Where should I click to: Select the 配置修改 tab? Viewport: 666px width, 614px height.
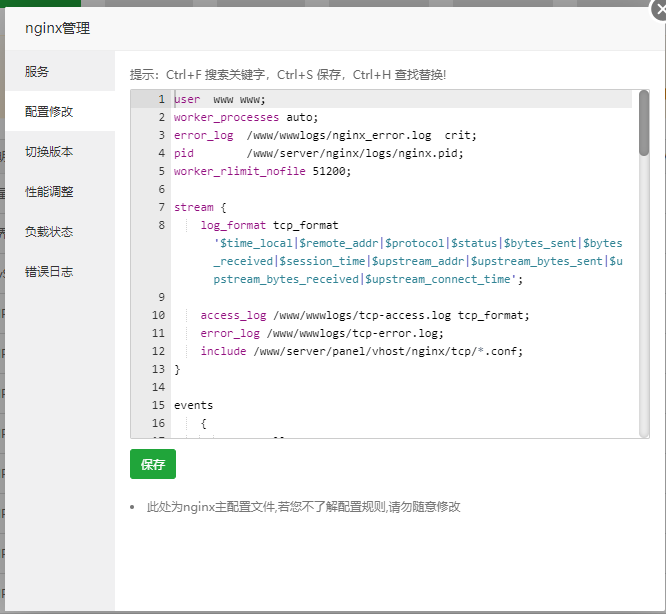pyautogui.click(x=60, y=111)
